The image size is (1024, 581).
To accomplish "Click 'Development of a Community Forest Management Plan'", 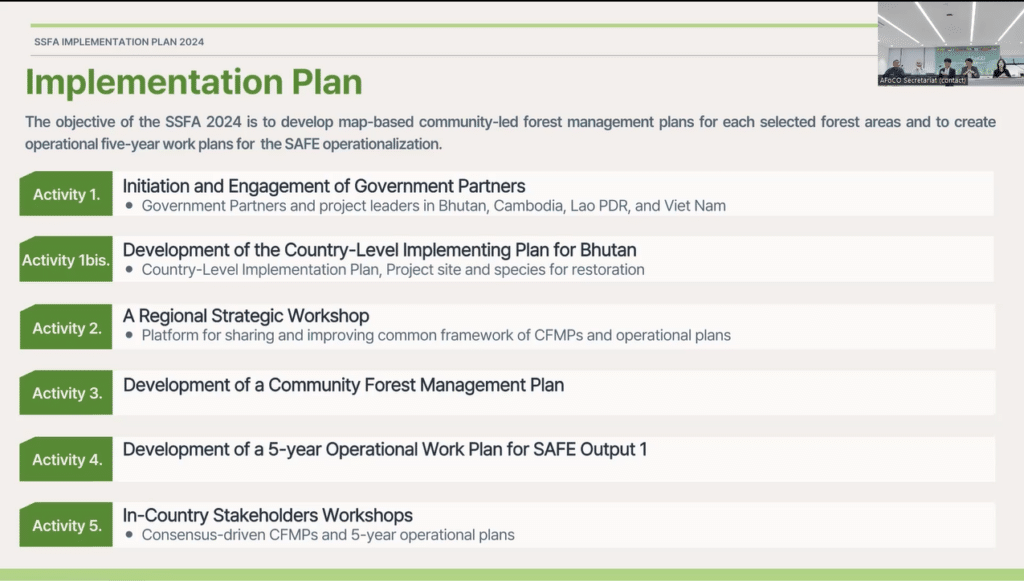I will [343, 385].
